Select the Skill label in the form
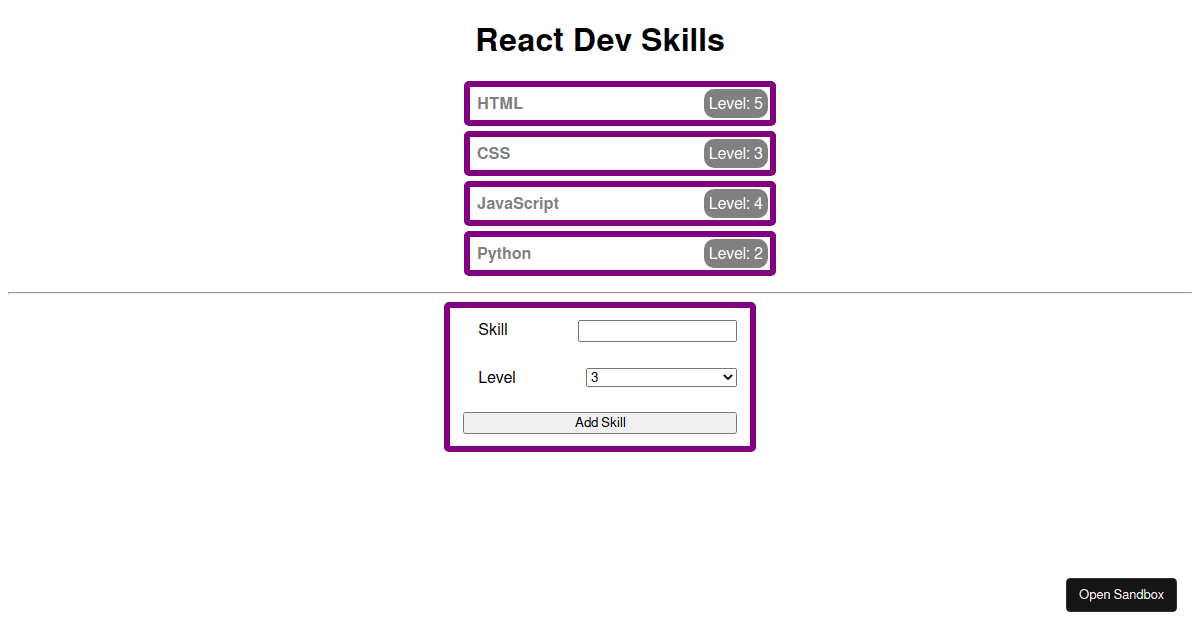Image resolution: width=1200 pixels, height=630 pixels. (493, 329)
